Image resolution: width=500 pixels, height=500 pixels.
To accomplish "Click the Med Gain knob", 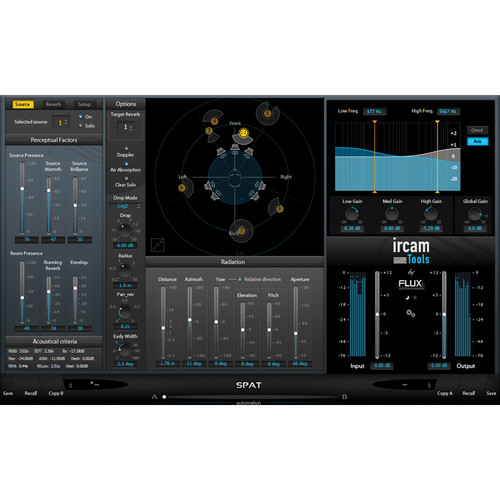I will [392, 214].
